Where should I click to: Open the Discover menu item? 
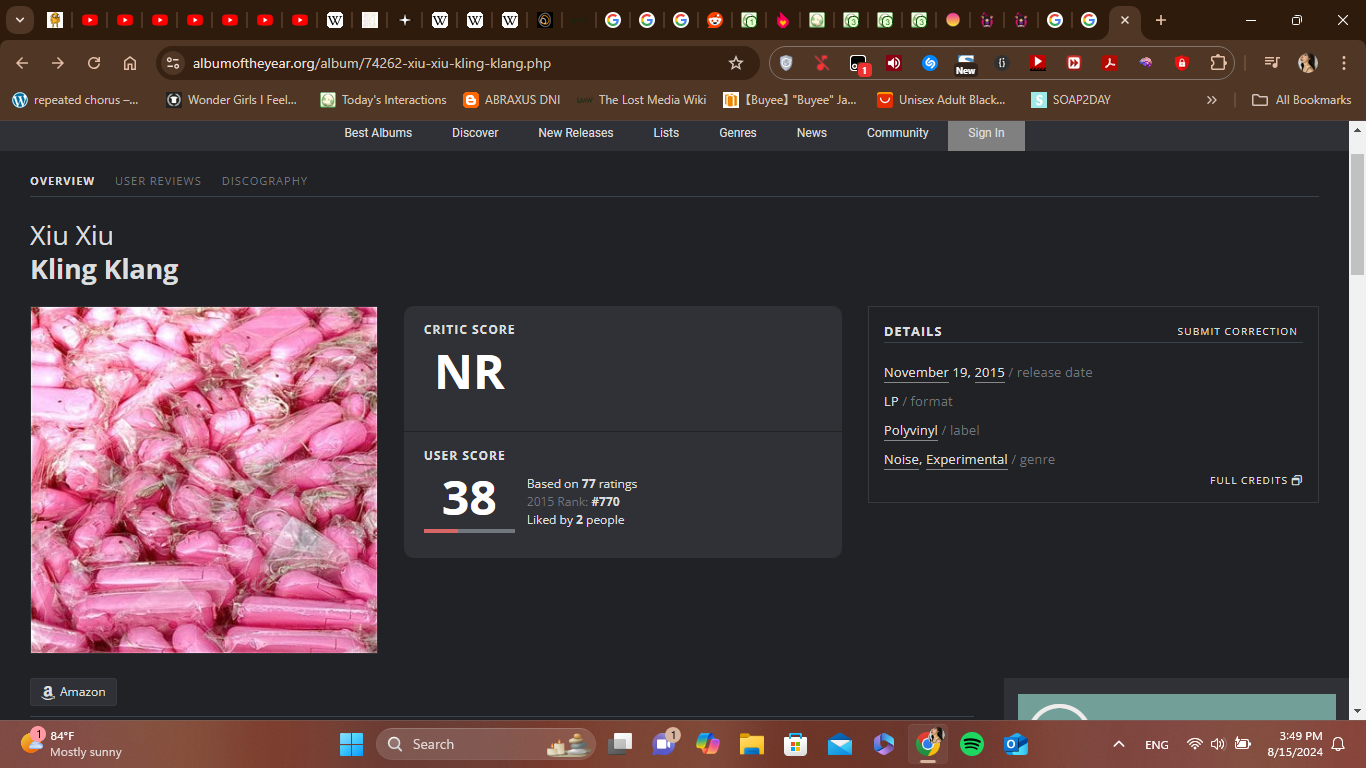(475, 133)
